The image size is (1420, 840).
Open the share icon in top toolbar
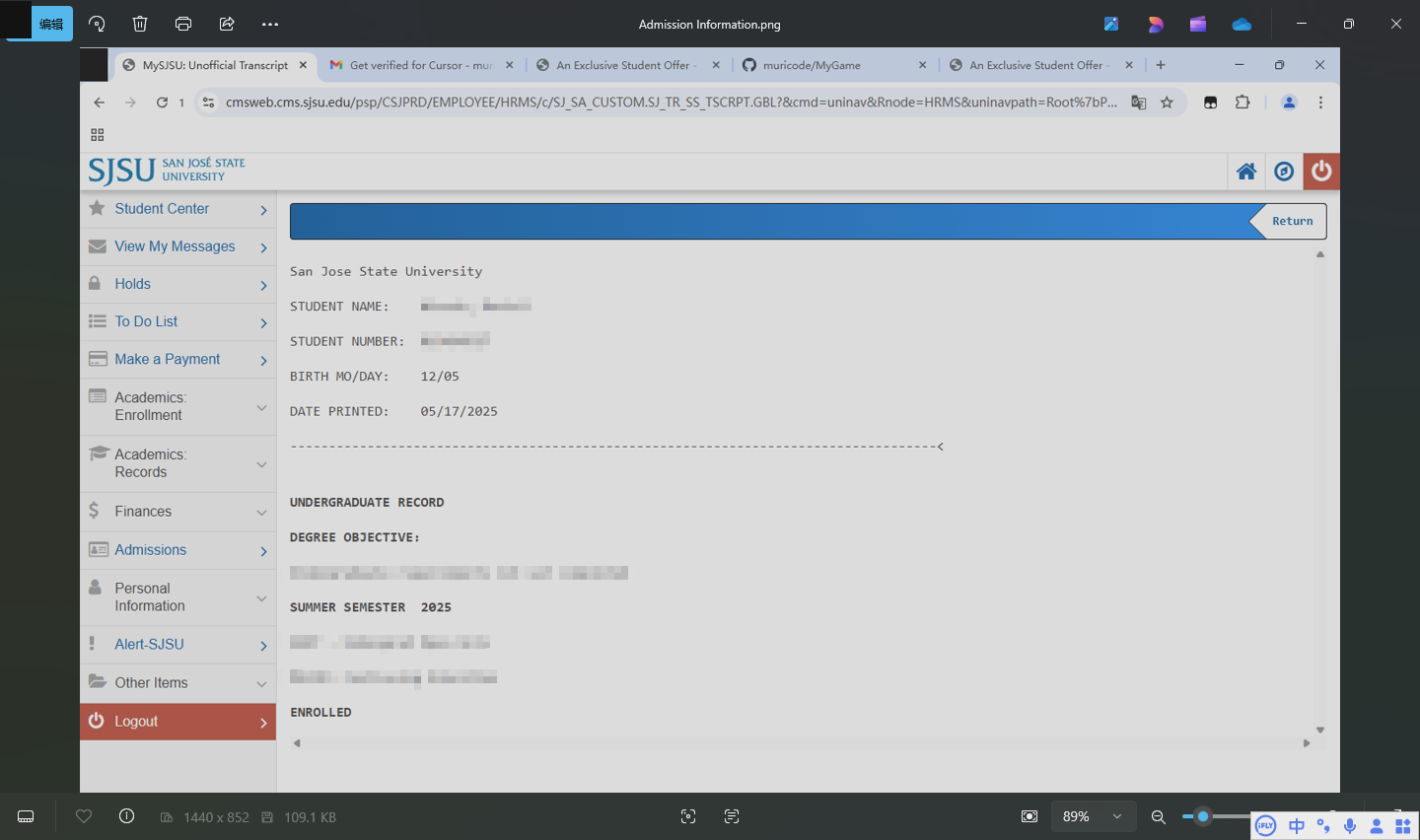click(227, 24)
